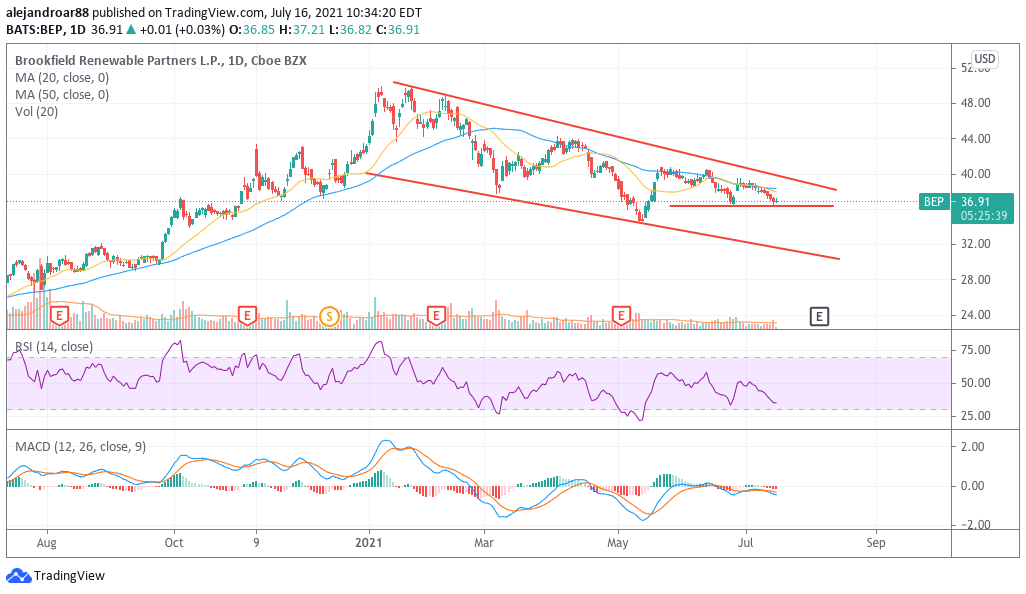
Task: Click the earnings E marker near November 9
Action: pos(246,317)
